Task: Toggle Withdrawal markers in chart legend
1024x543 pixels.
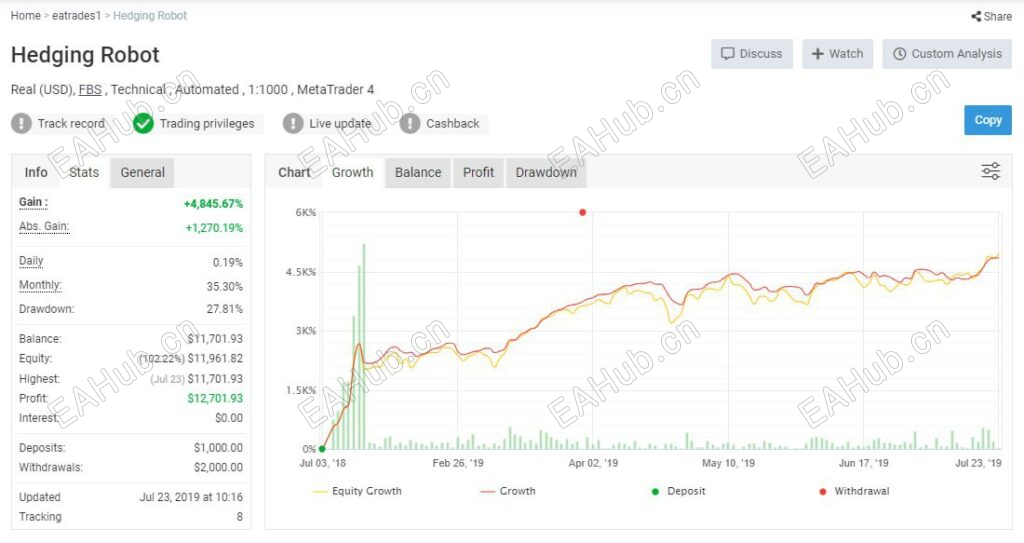Action: tap(854, 491)
